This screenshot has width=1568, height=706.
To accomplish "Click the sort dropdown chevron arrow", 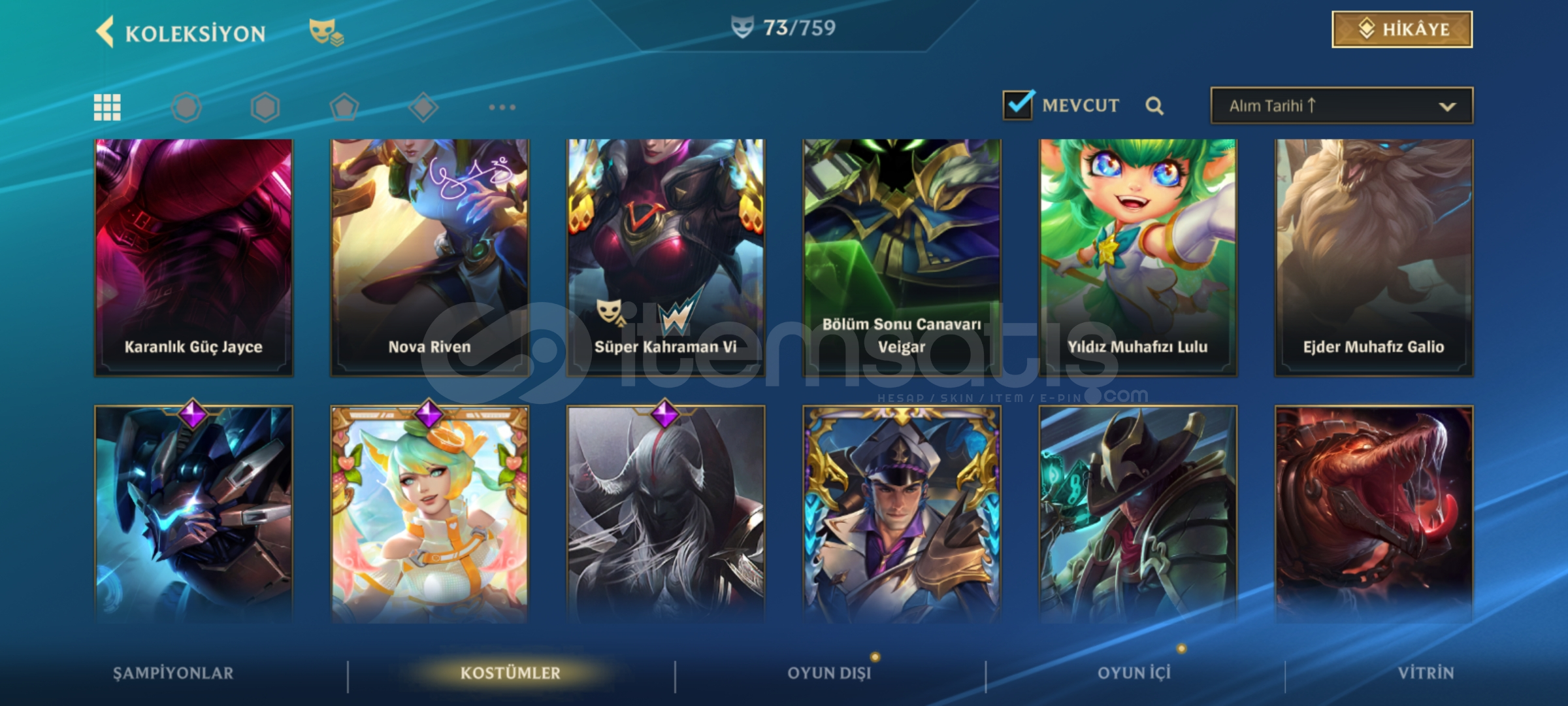I will tap(1448, 107).
